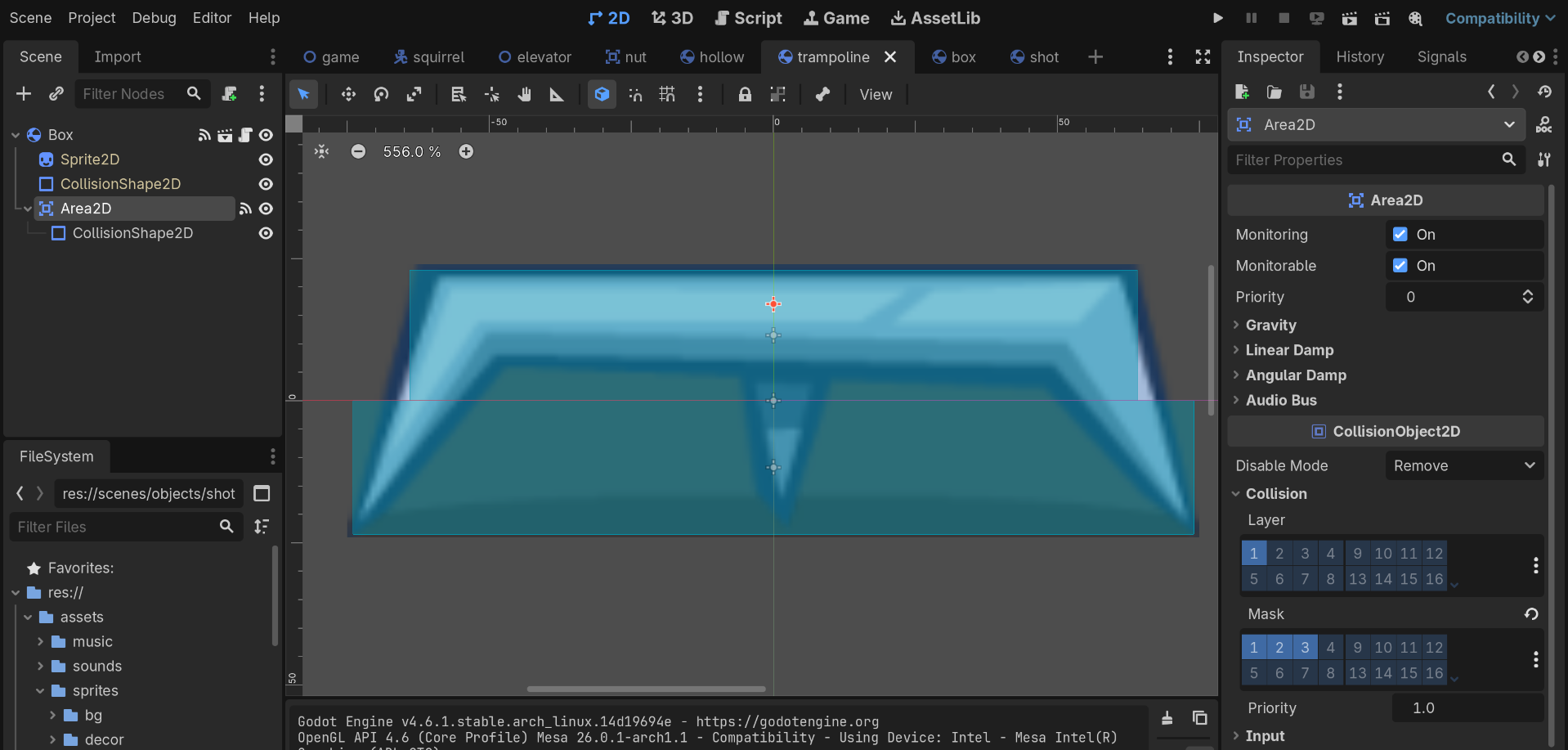
Task: Switch to the Script workspace
Action: pos(748,18)
